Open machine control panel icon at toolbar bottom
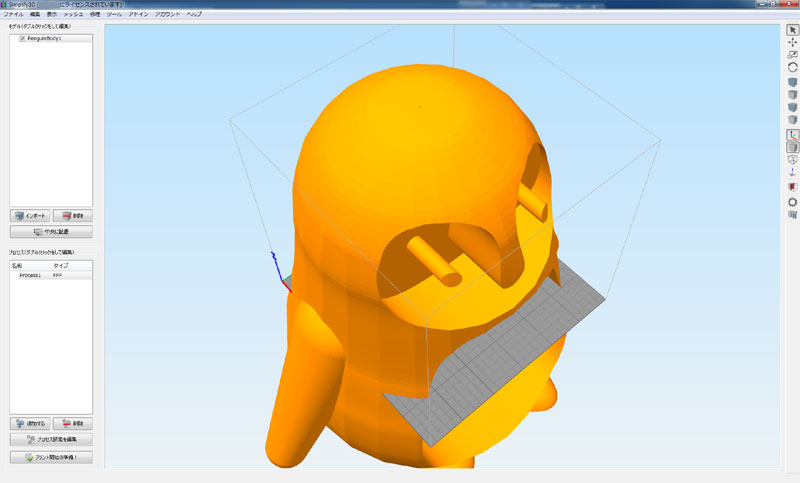800x483 pixels. click(x=792, y=214)
